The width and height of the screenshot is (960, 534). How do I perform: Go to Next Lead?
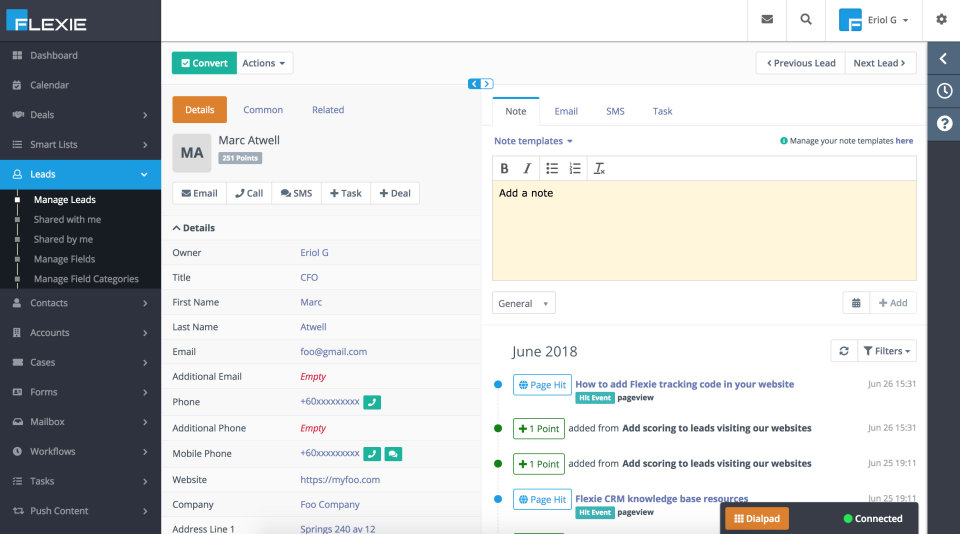[880, 63]
